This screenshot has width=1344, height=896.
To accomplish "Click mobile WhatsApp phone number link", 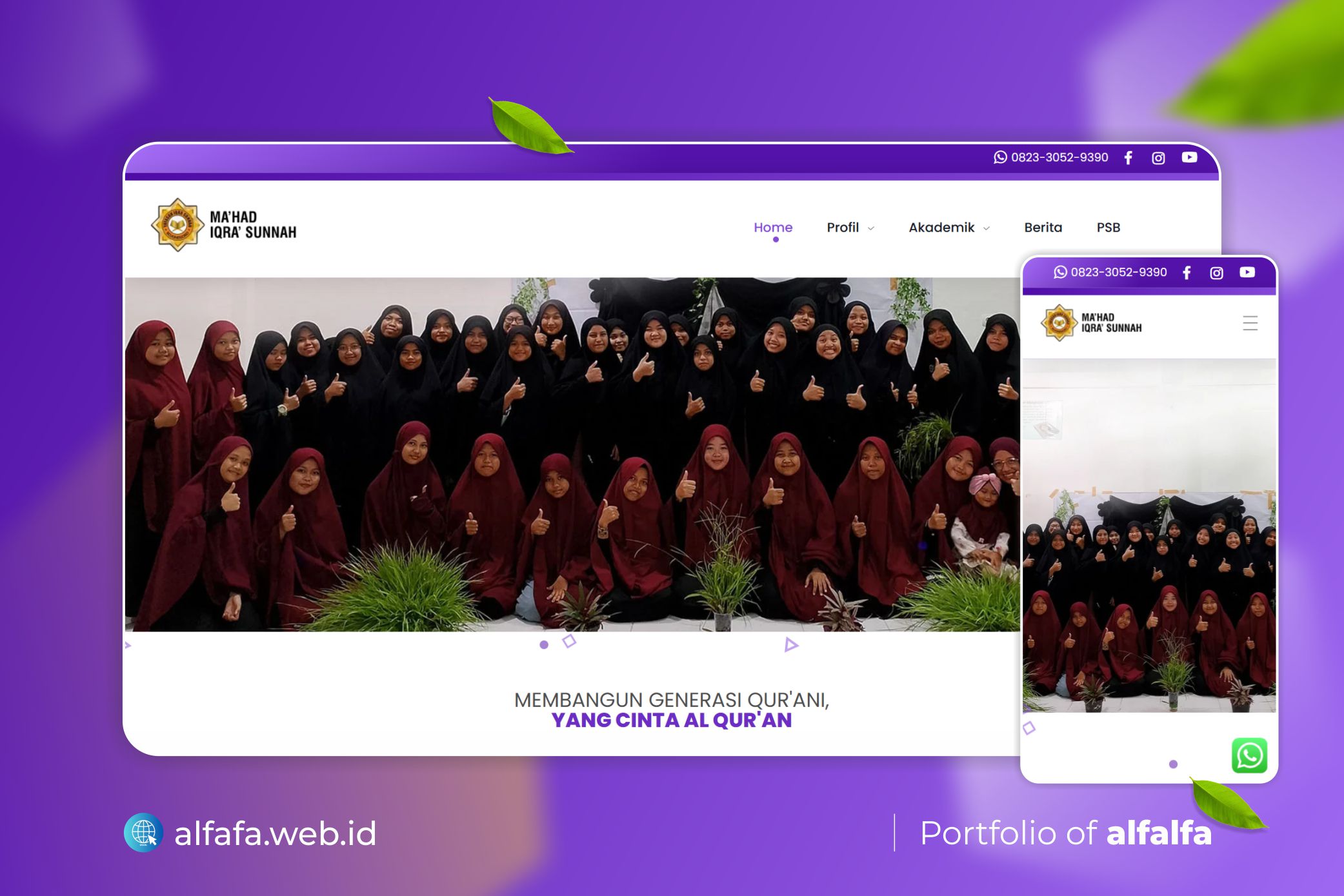I will pyautogui.click(x=1110, y=272).
